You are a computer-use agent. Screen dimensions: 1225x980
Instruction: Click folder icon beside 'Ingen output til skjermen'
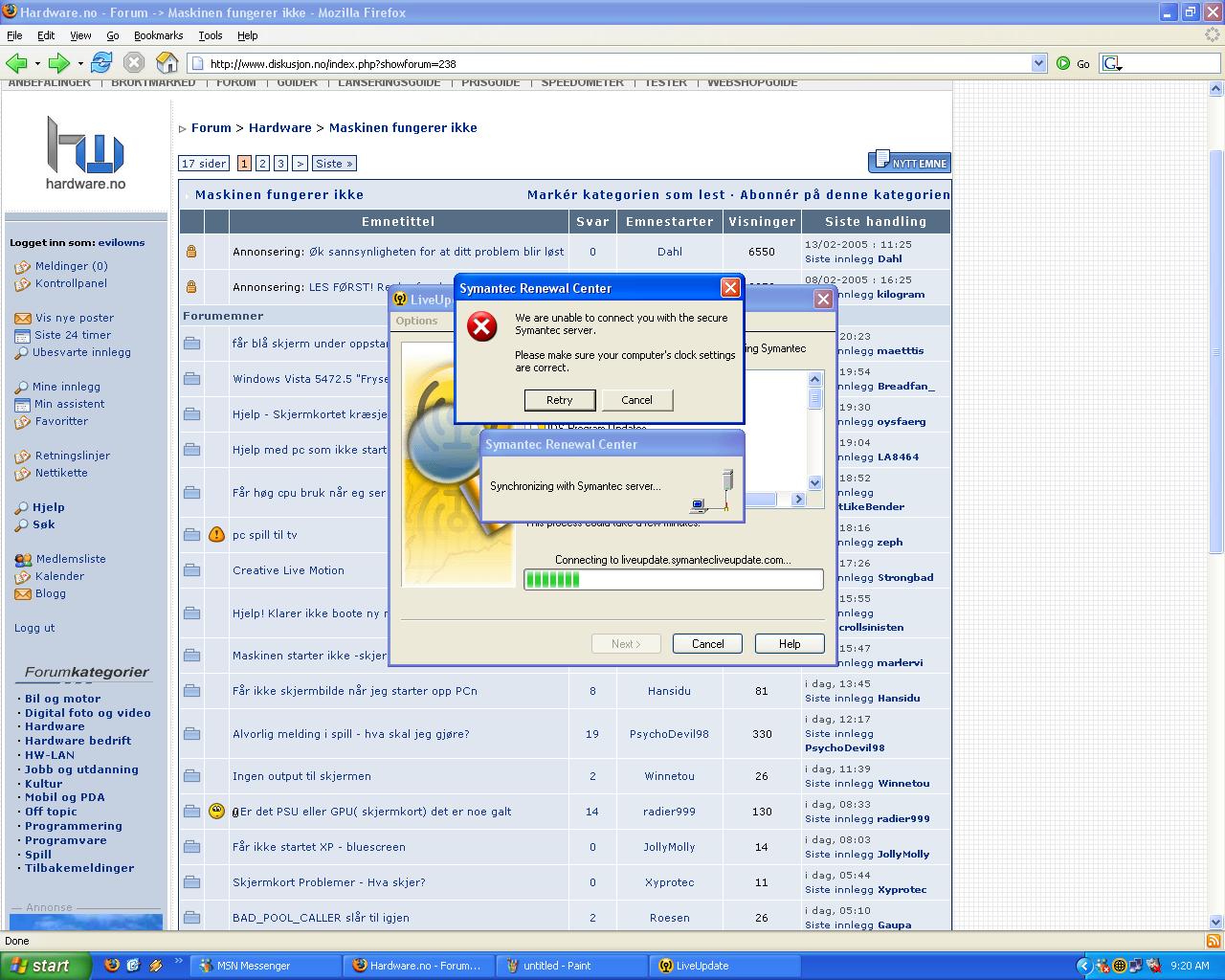tap(191, 776)
